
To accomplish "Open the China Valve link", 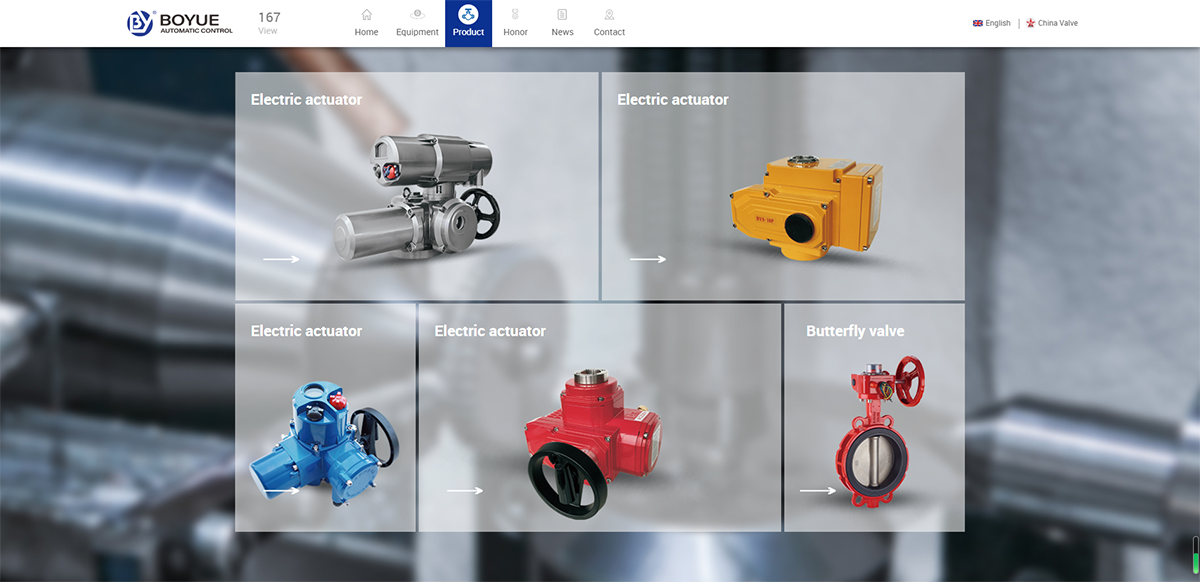I will (x=1057, y=23).
